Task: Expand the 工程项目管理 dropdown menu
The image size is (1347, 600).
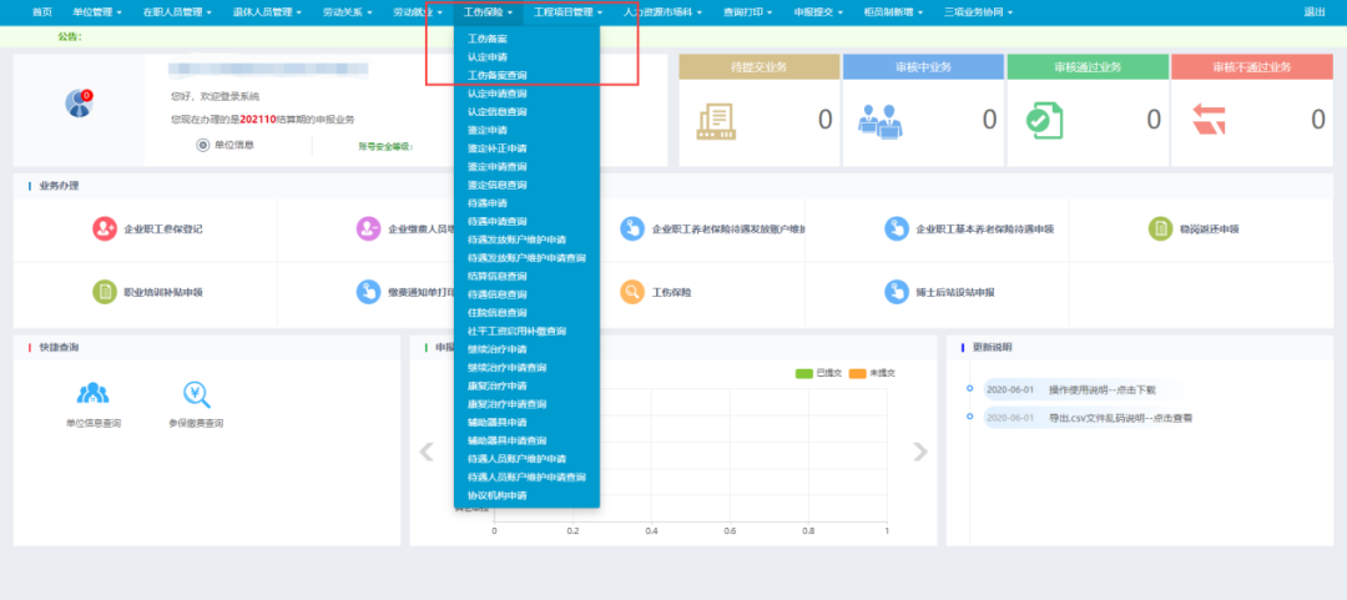Action: click(568, 12)
